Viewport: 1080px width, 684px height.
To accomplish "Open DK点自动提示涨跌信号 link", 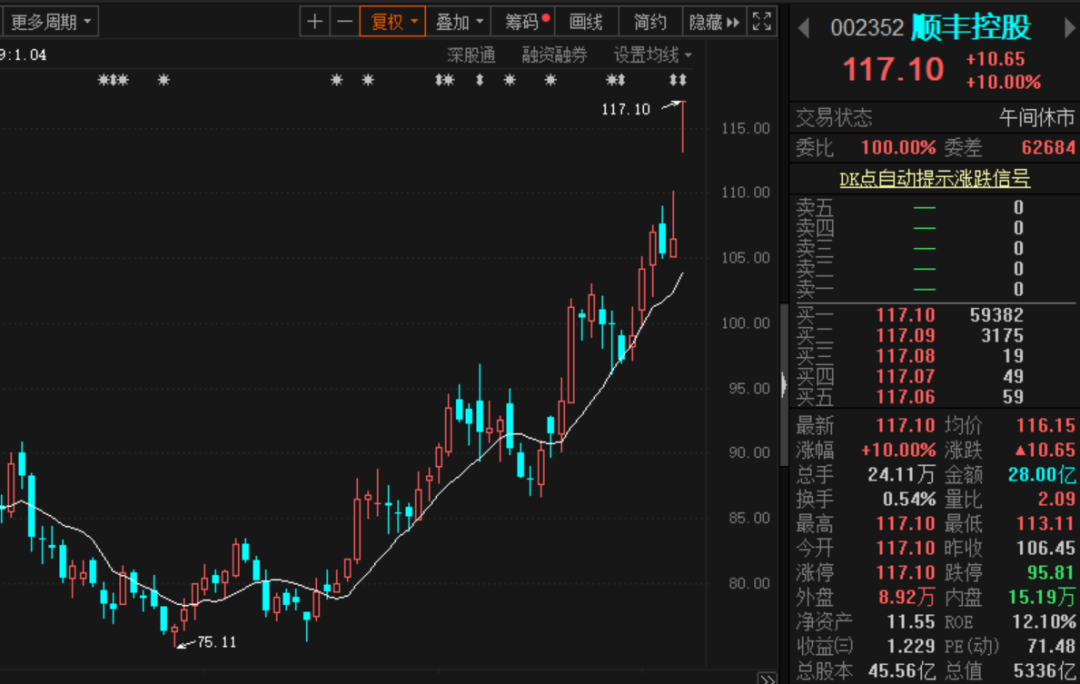I will coord(935,179).
